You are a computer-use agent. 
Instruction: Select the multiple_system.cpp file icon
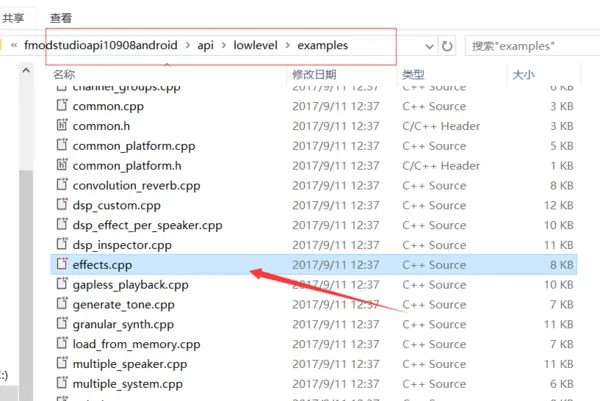62,383
